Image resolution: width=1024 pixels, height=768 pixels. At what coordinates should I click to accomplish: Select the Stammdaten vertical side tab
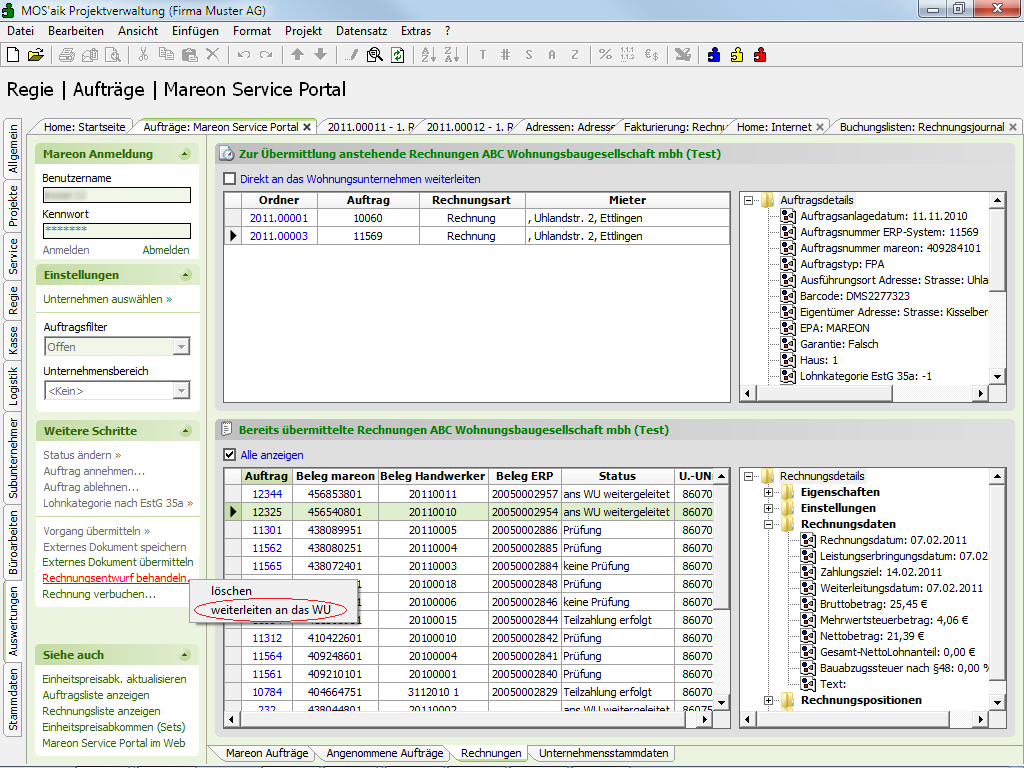[x=13, y=699]
